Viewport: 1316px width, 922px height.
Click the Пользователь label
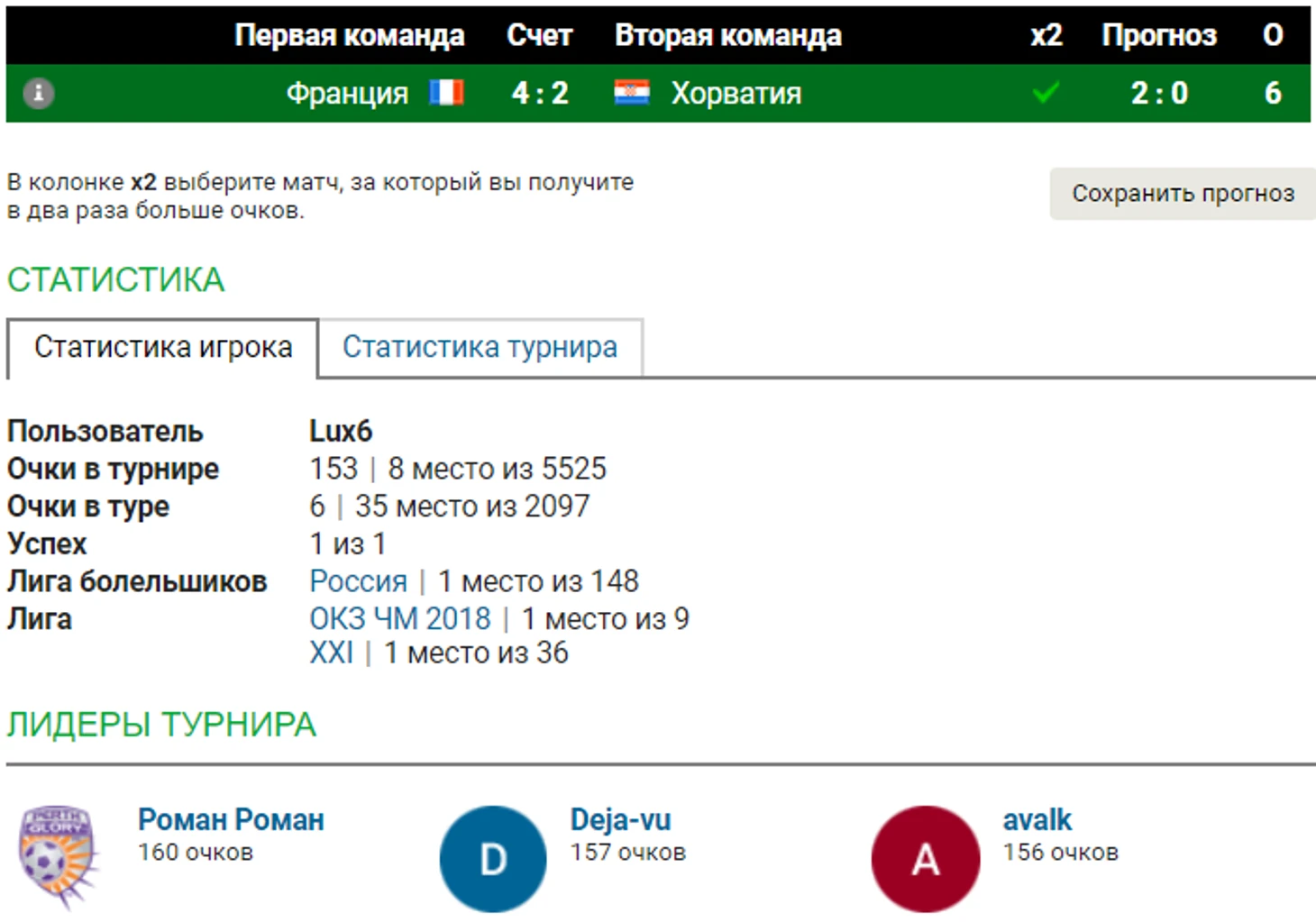click(105, 431)
